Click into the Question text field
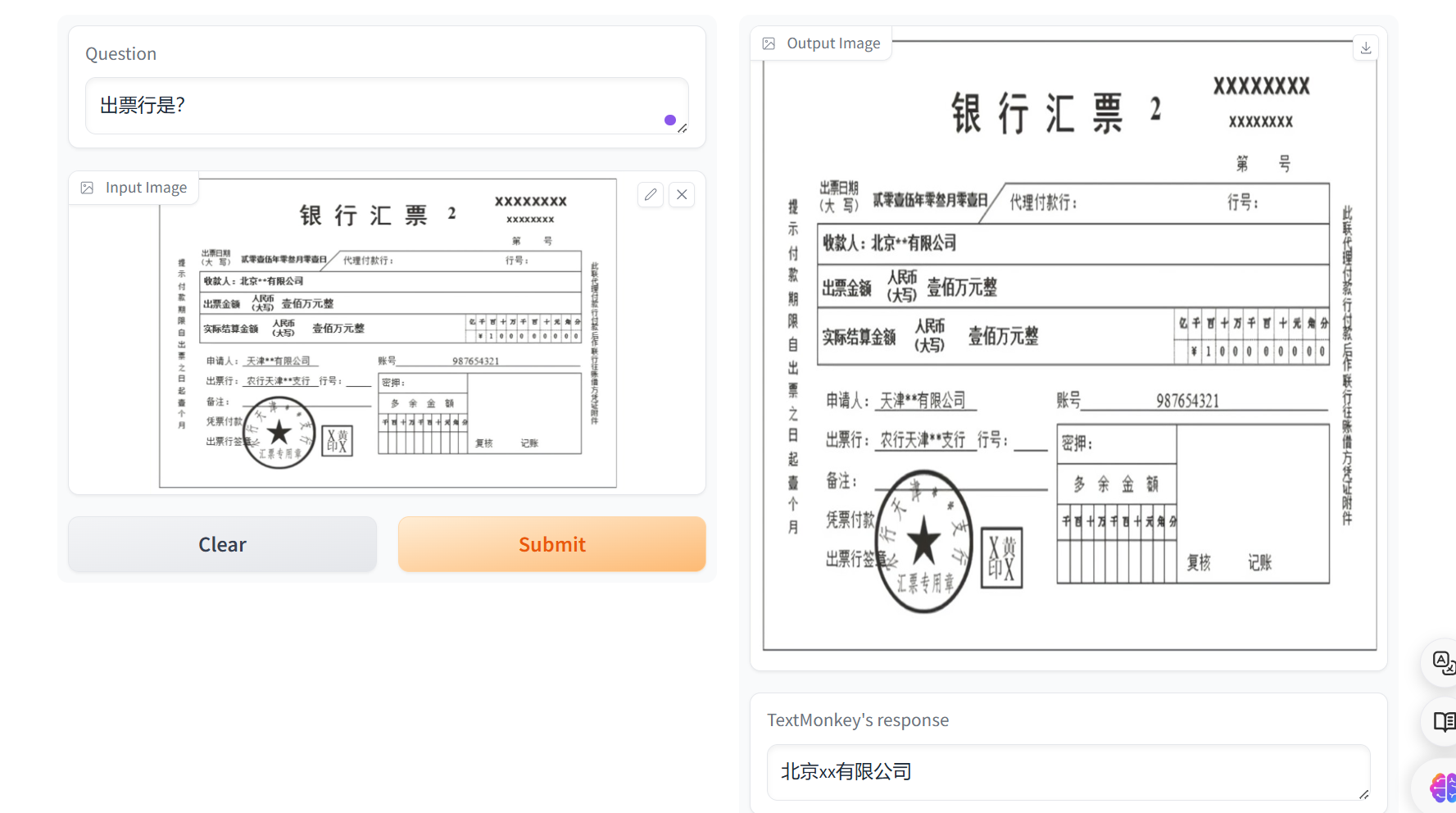Image resolution: width=1456 pixels, height=813 pixels. pyautogui.click(x=377, y=105)
